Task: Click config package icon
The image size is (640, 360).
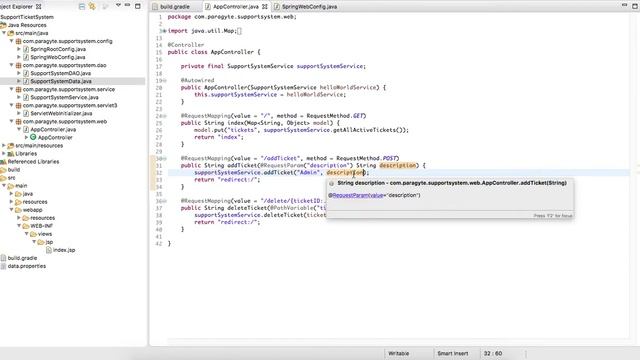Action: [18, 41]
